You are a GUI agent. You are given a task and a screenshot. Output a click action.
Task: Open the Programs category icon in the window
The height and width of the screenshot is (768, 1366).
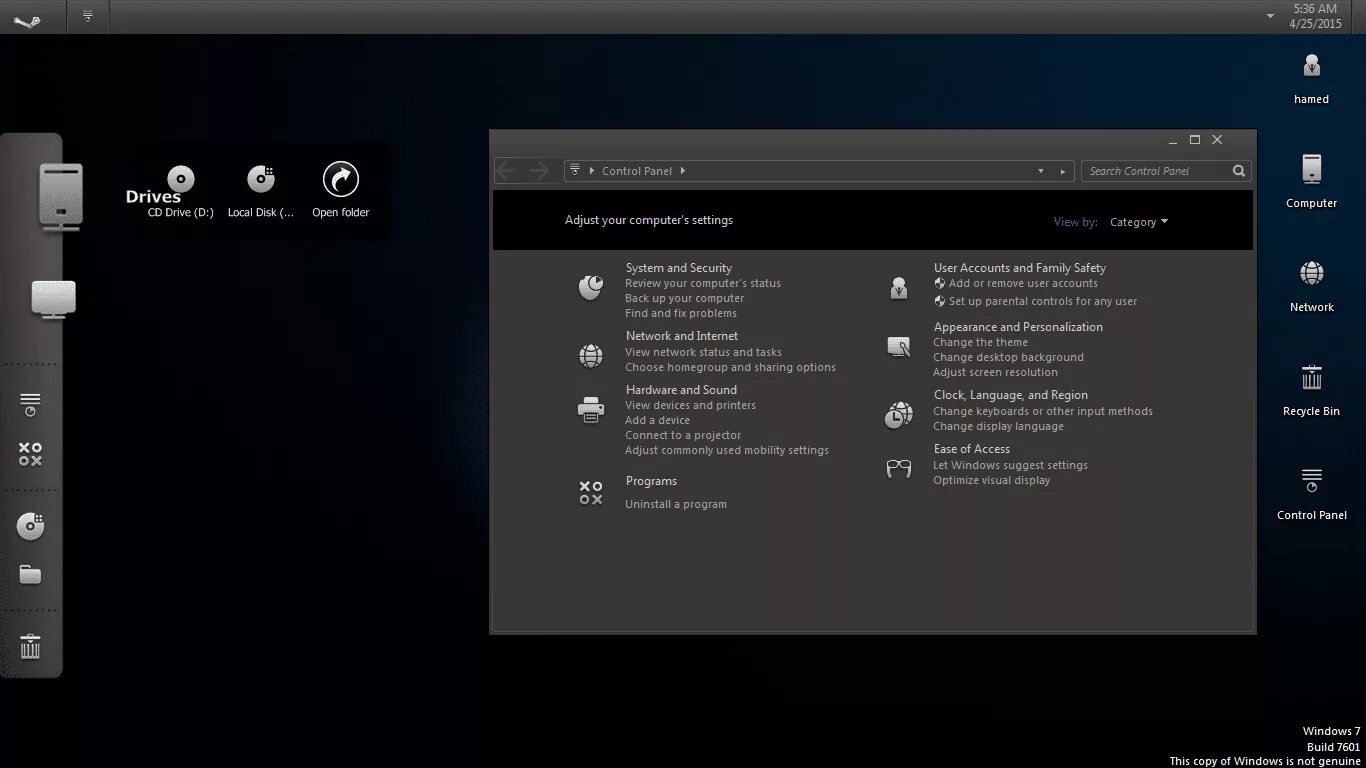click(591, 493)
